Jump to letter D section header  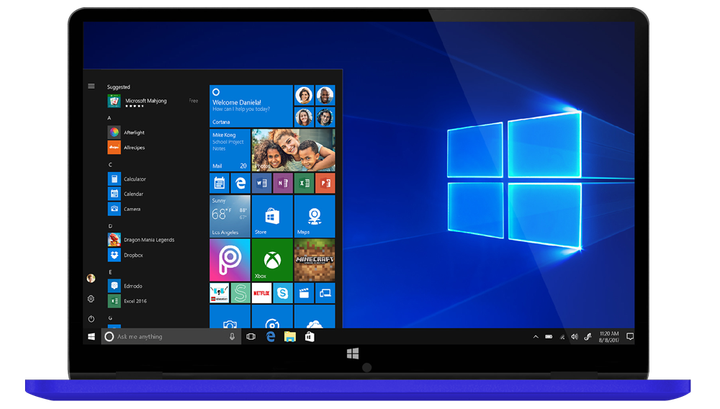[110, 226]
